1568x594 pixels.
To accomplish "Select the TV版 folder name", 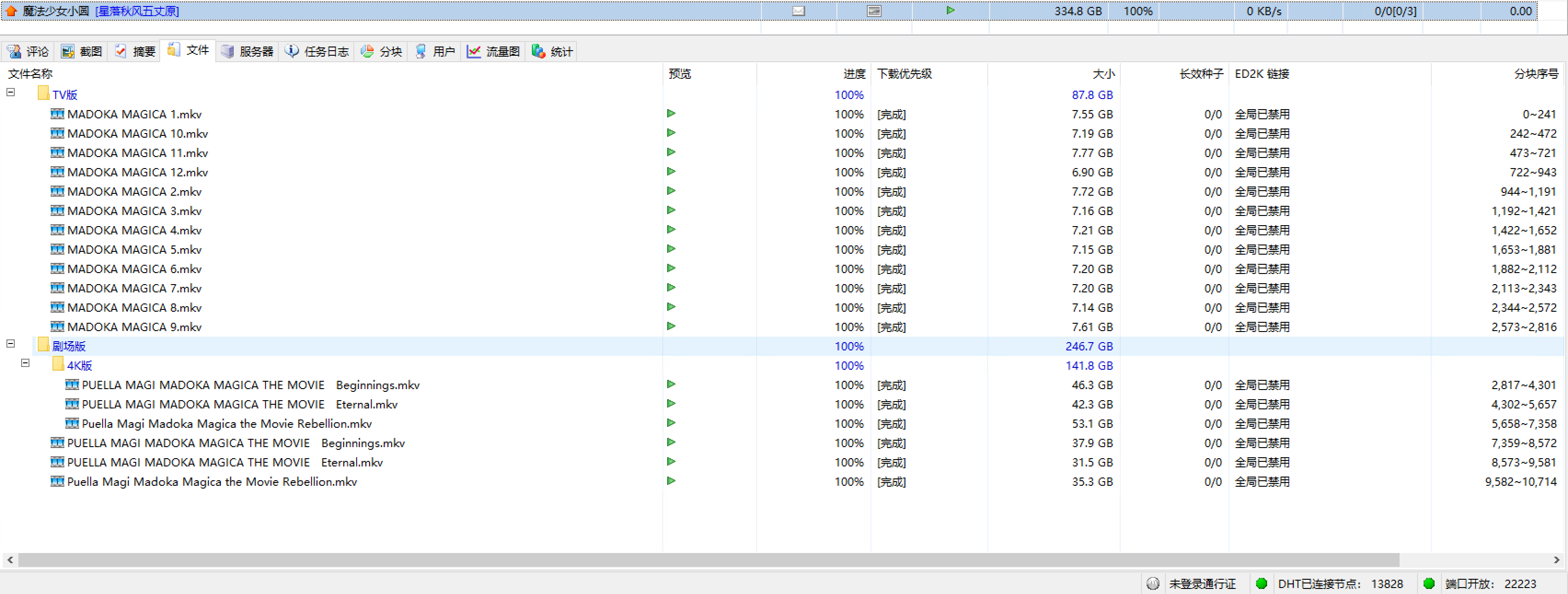I will 64,95.
